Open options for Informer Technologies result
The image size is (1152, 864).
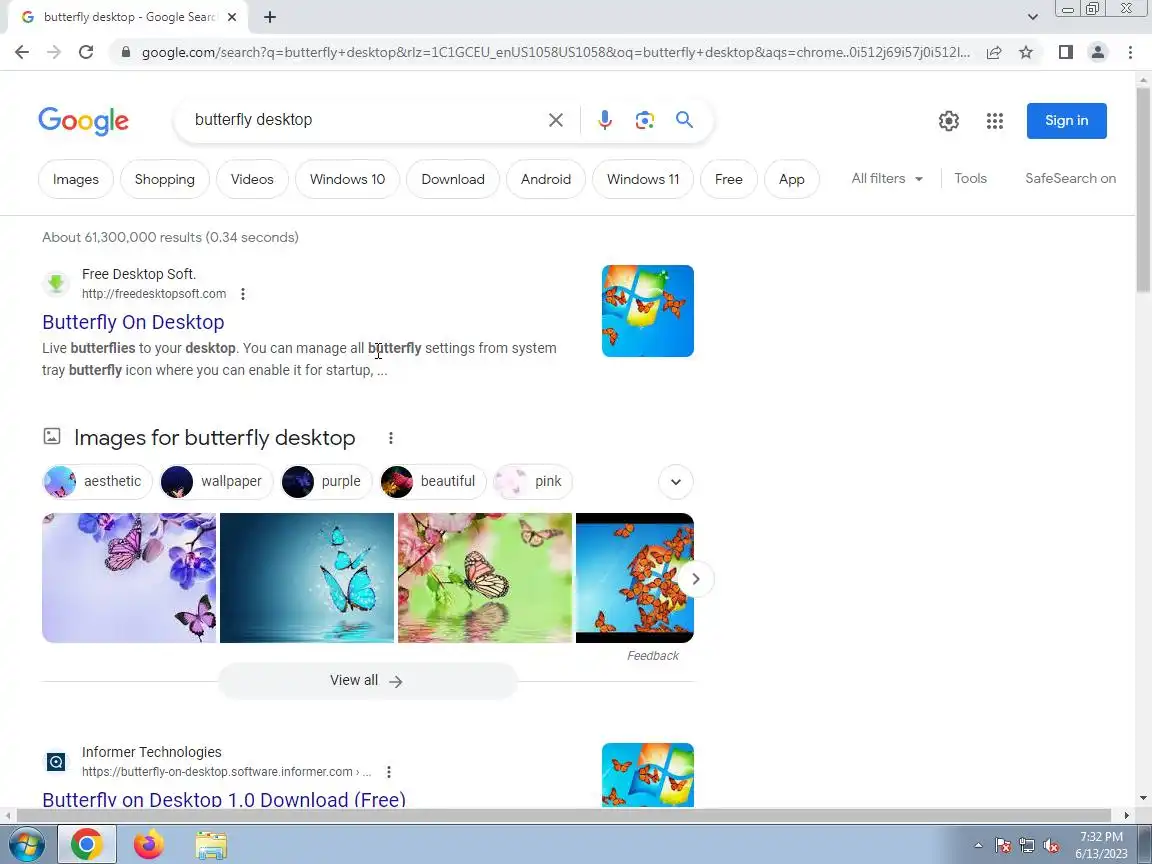pyautogui.click(x=389, y=772)
